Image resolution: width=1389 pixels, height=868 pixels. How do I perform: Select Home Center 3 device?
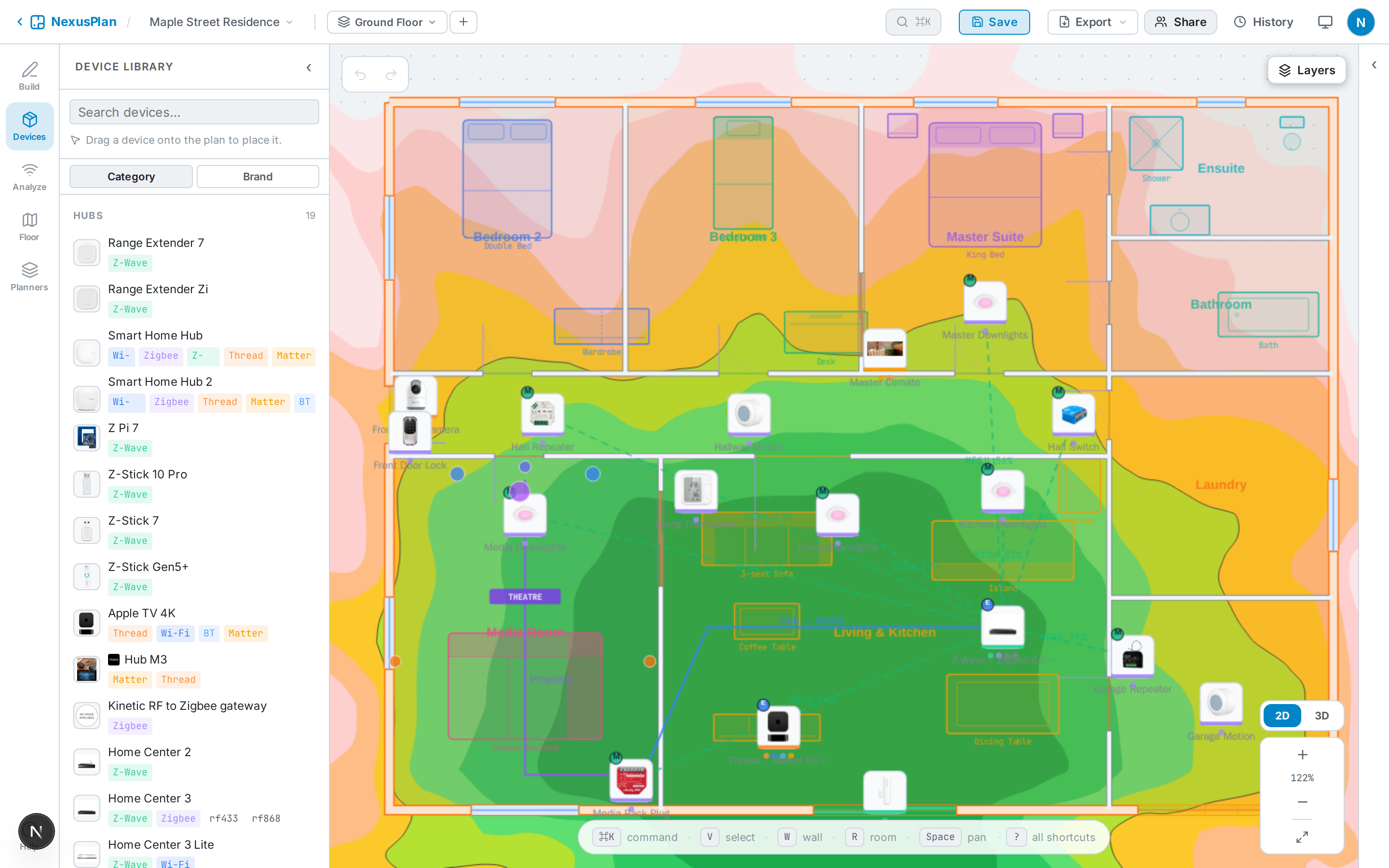pos(194,808)
